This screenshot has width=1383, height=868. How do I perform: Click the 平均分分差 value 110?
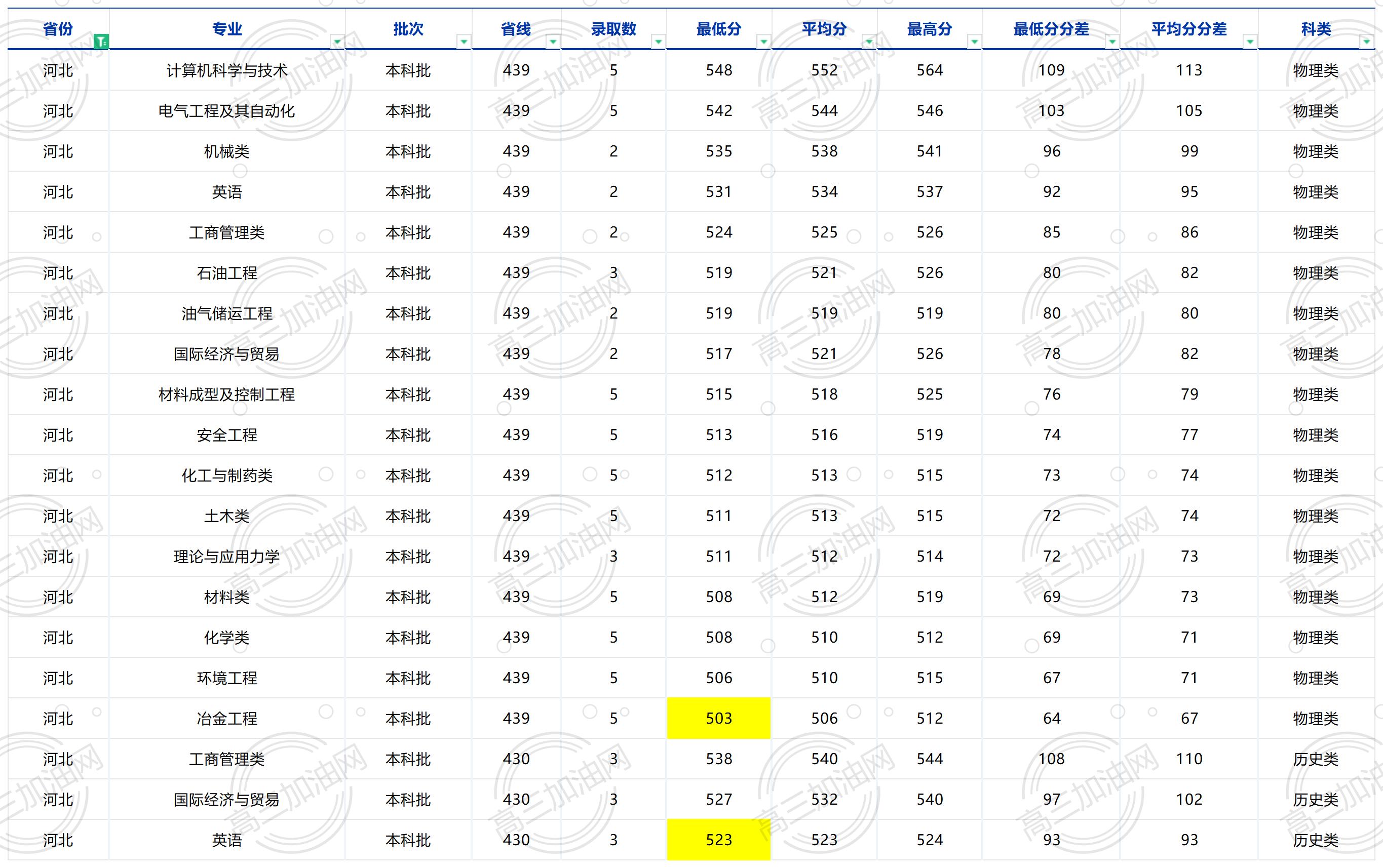(x=1189, y=759)
